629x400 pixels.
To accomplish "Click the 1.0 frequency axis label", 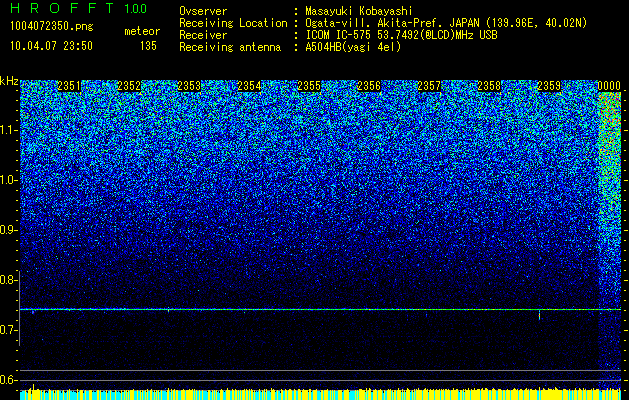I will pyautogui.click(x=8, y=181).
